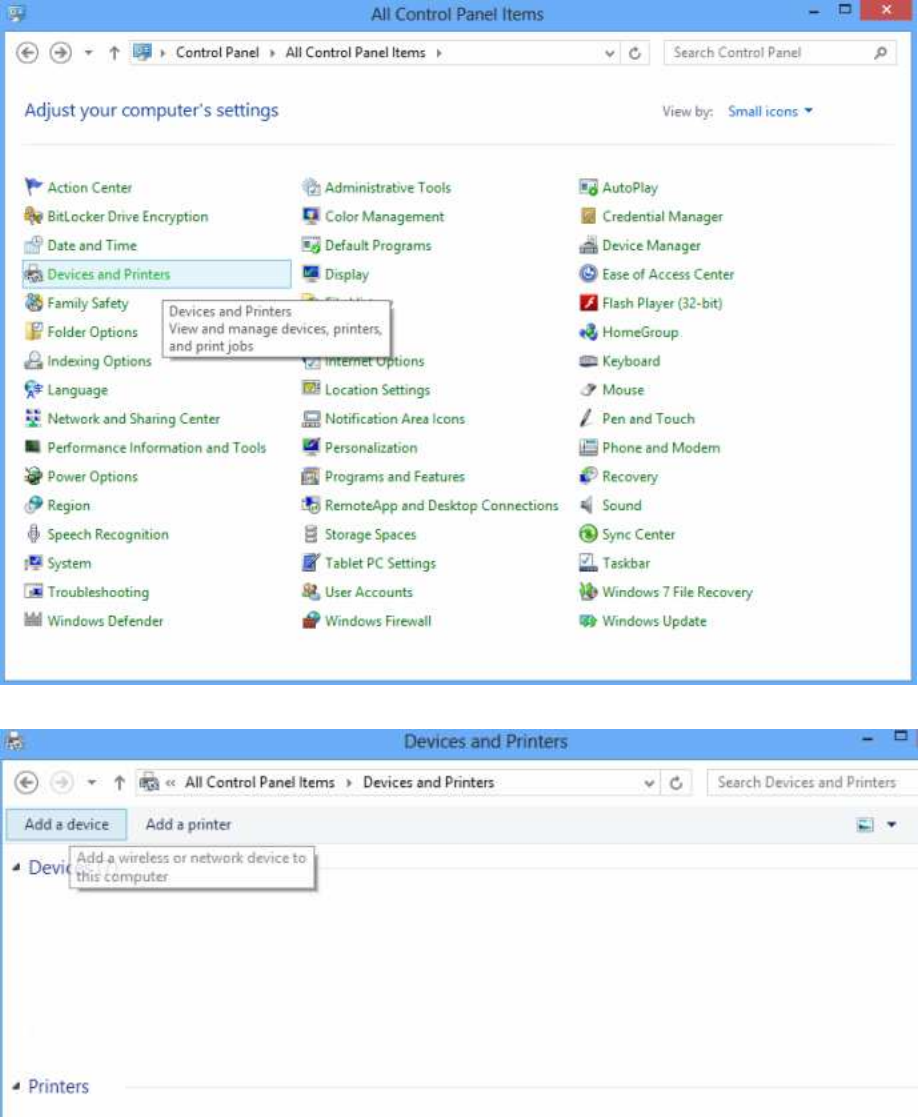This screenshot has width=918, height=1117.
Task: Open the Windows Firewall icon
Action: coord(311,620)
